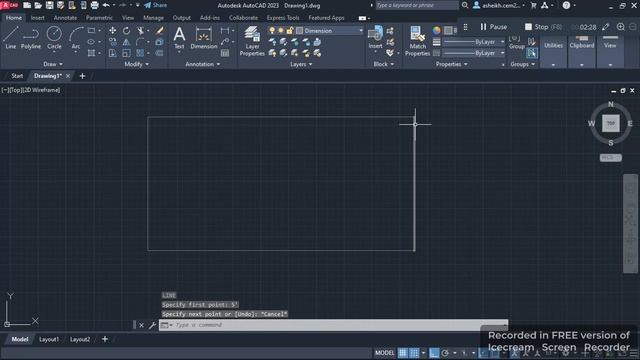
Task: Click the WCS label under ViewCube
Action: point(611,158)
